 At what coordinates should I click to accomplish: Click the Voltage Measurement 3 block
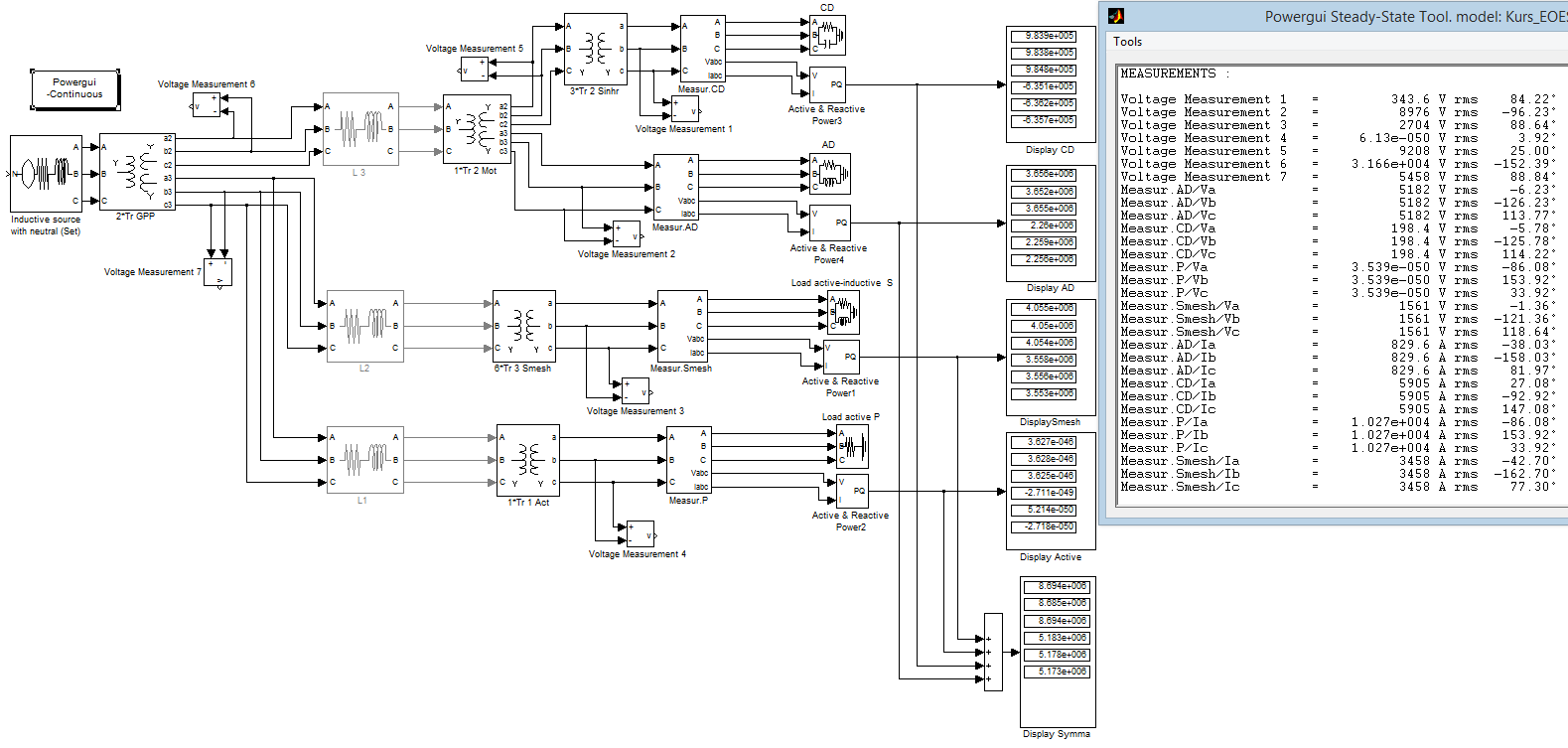point(636,389)
